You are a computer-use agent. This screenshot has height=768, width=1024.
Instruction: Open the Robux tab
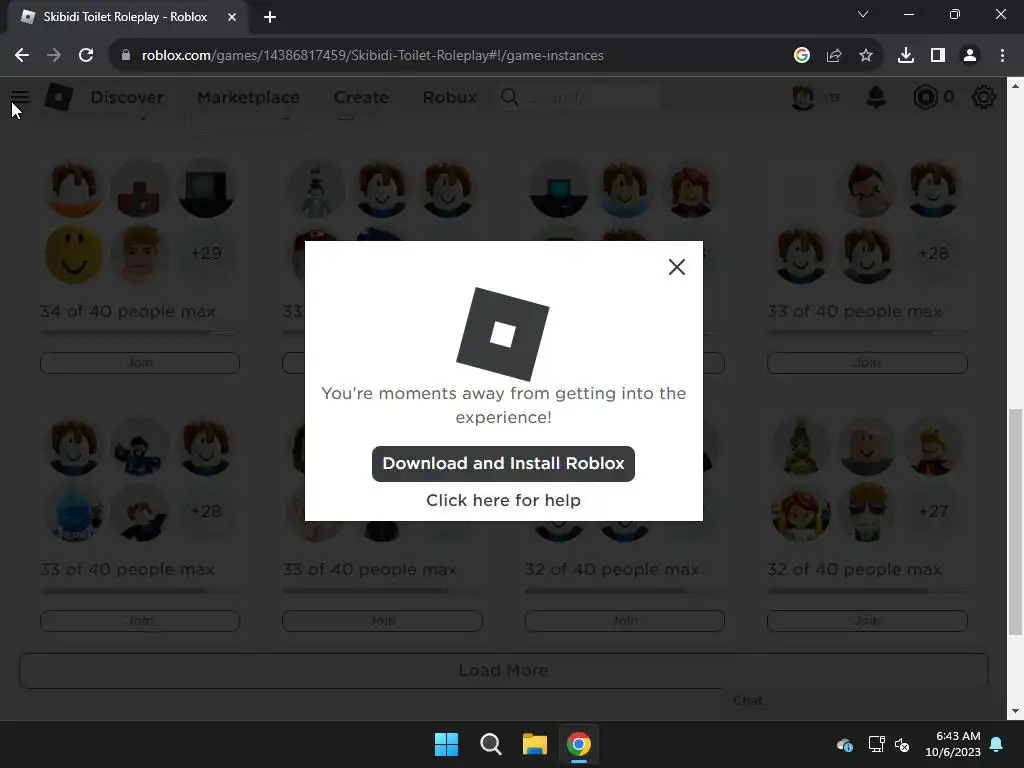click(x=449, y=97)
